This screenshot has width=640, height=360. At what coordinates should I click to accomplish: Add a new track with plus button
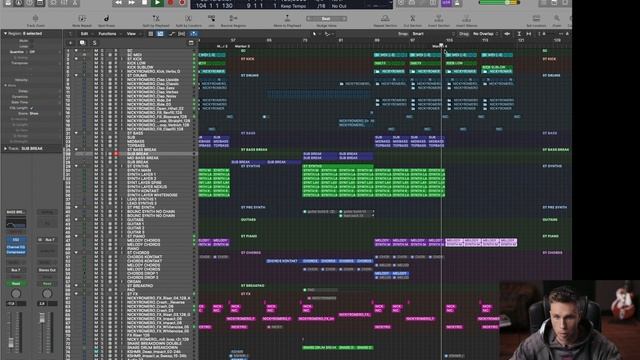[x=70, y=42]
